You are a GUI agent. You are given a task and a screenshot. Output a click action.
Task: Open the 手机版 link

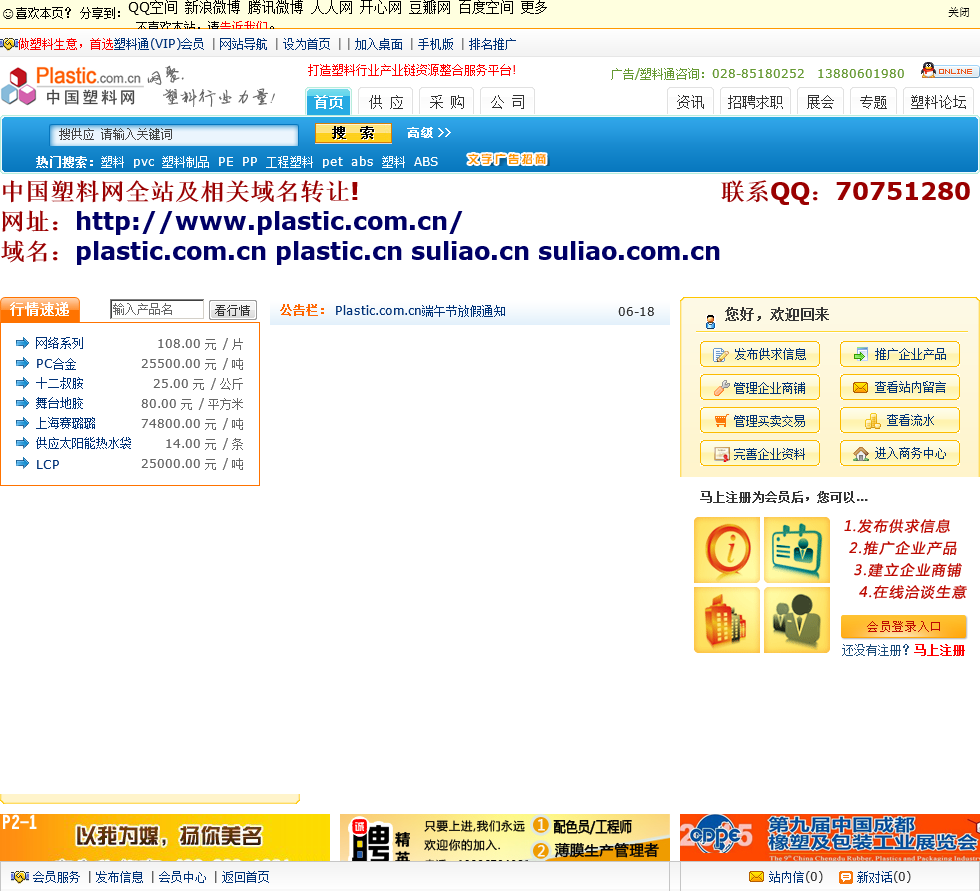coord(436,44)
